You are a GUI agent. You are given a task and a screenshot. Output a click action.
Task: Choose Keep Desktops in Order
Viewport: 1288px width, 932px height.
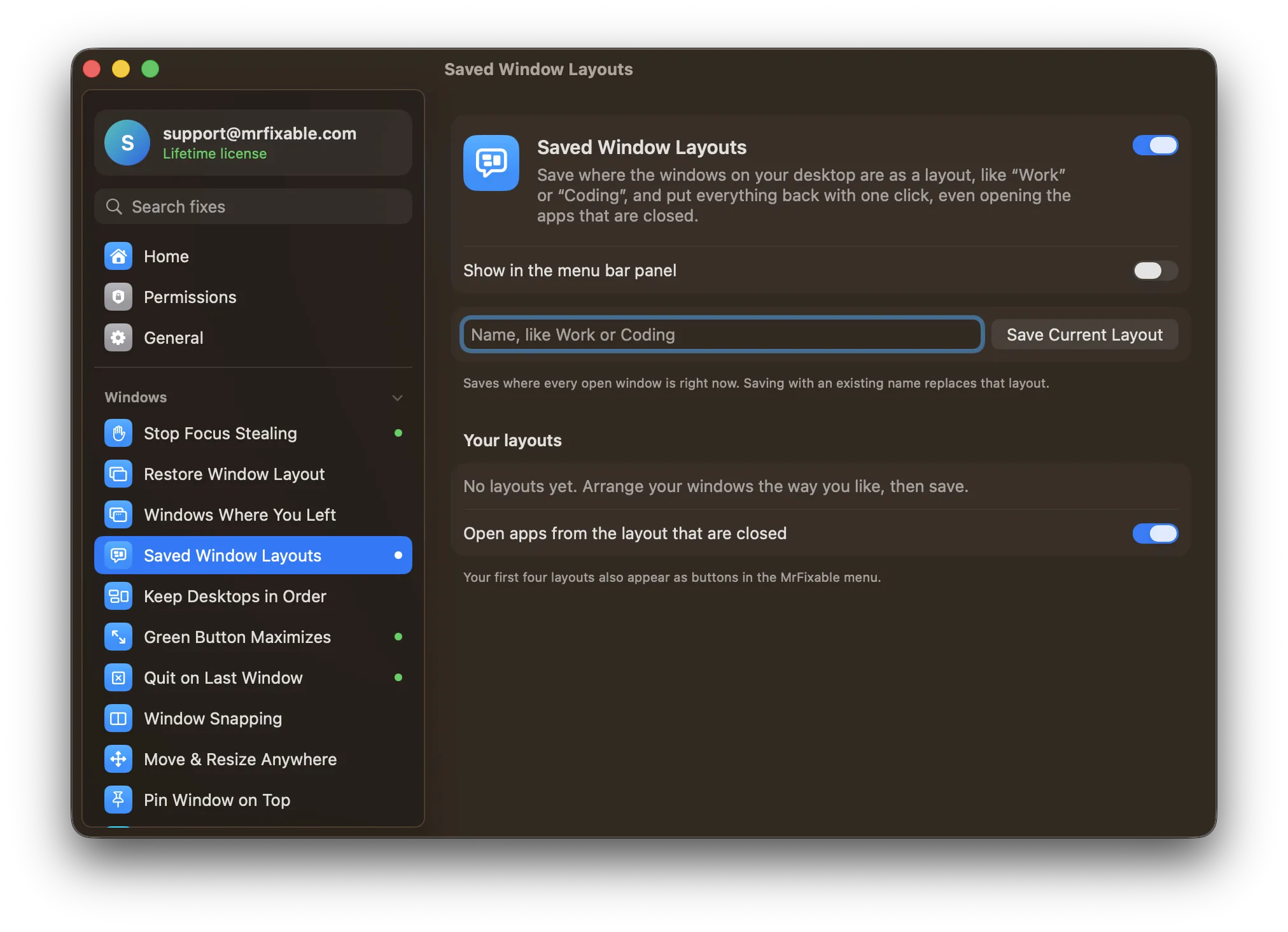point(253,597)
